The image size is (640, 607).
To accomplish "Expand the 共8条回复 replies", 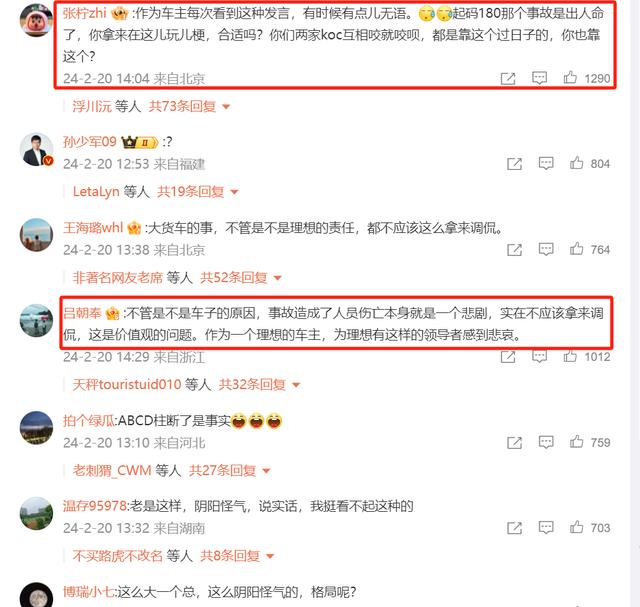I will tap(237, 556).
